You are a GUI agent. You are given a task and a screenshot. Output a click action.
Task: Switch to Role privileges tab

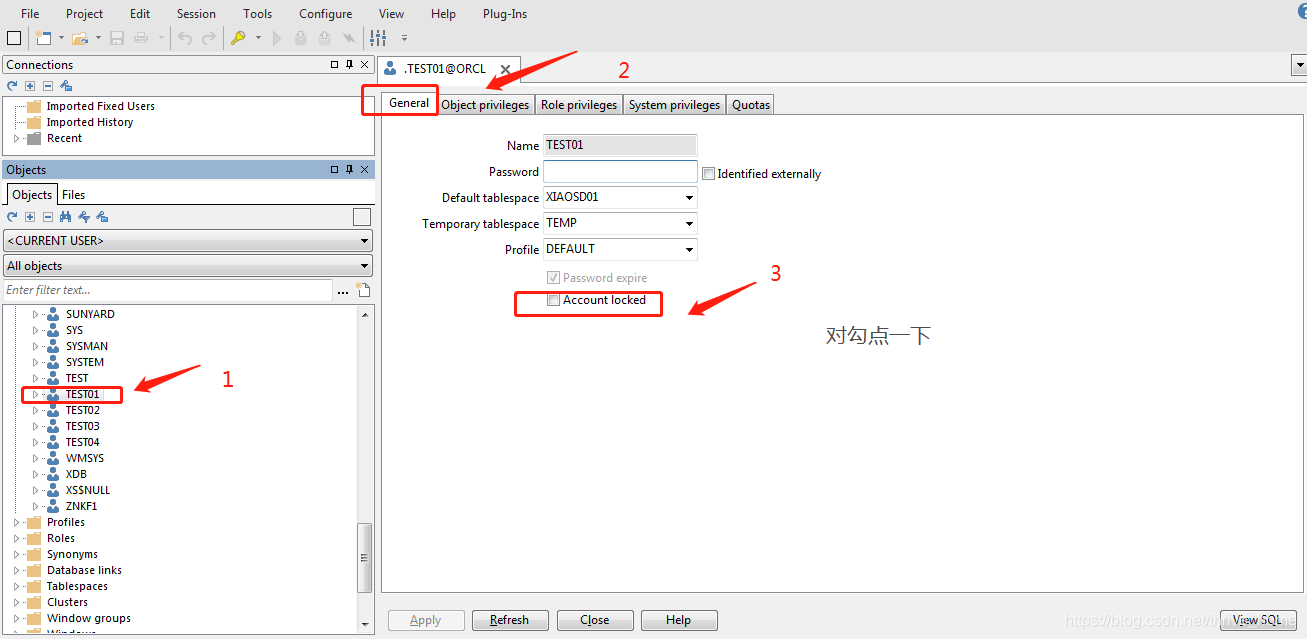click(x=579, y=105)
